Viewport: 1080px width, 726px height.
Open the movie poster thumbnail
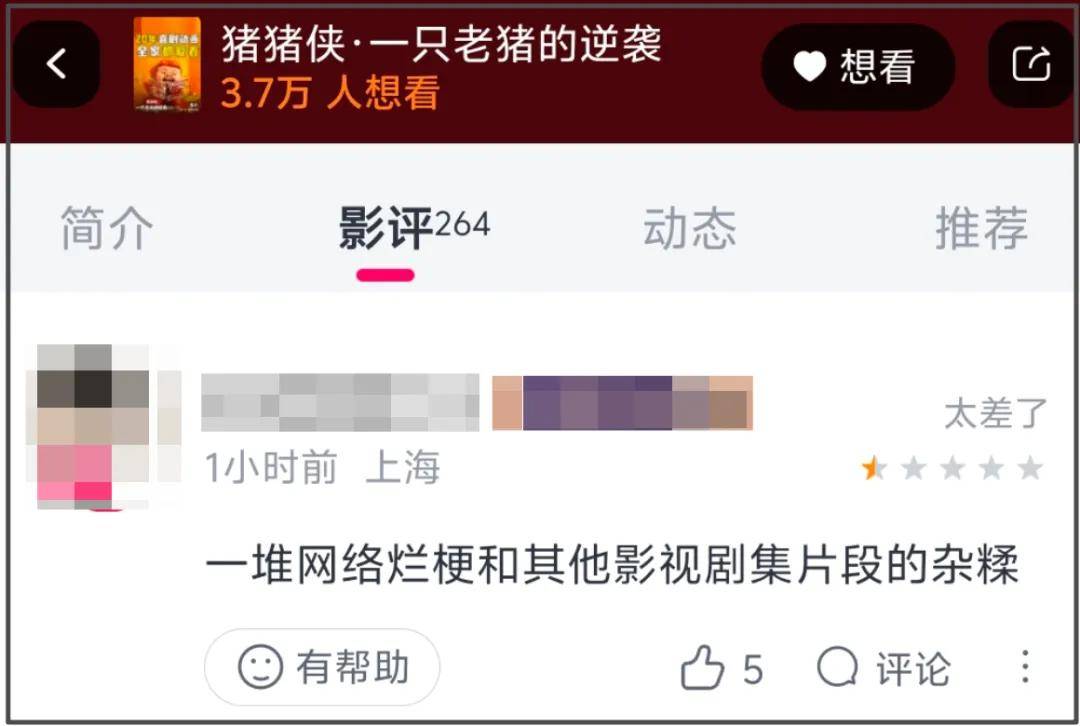click(167, 64)
